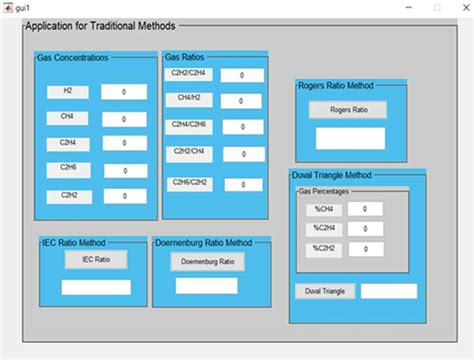Click the C2H2/CH4 ratio label
This screenshot has height=360, width=474.
coord(189,154)
